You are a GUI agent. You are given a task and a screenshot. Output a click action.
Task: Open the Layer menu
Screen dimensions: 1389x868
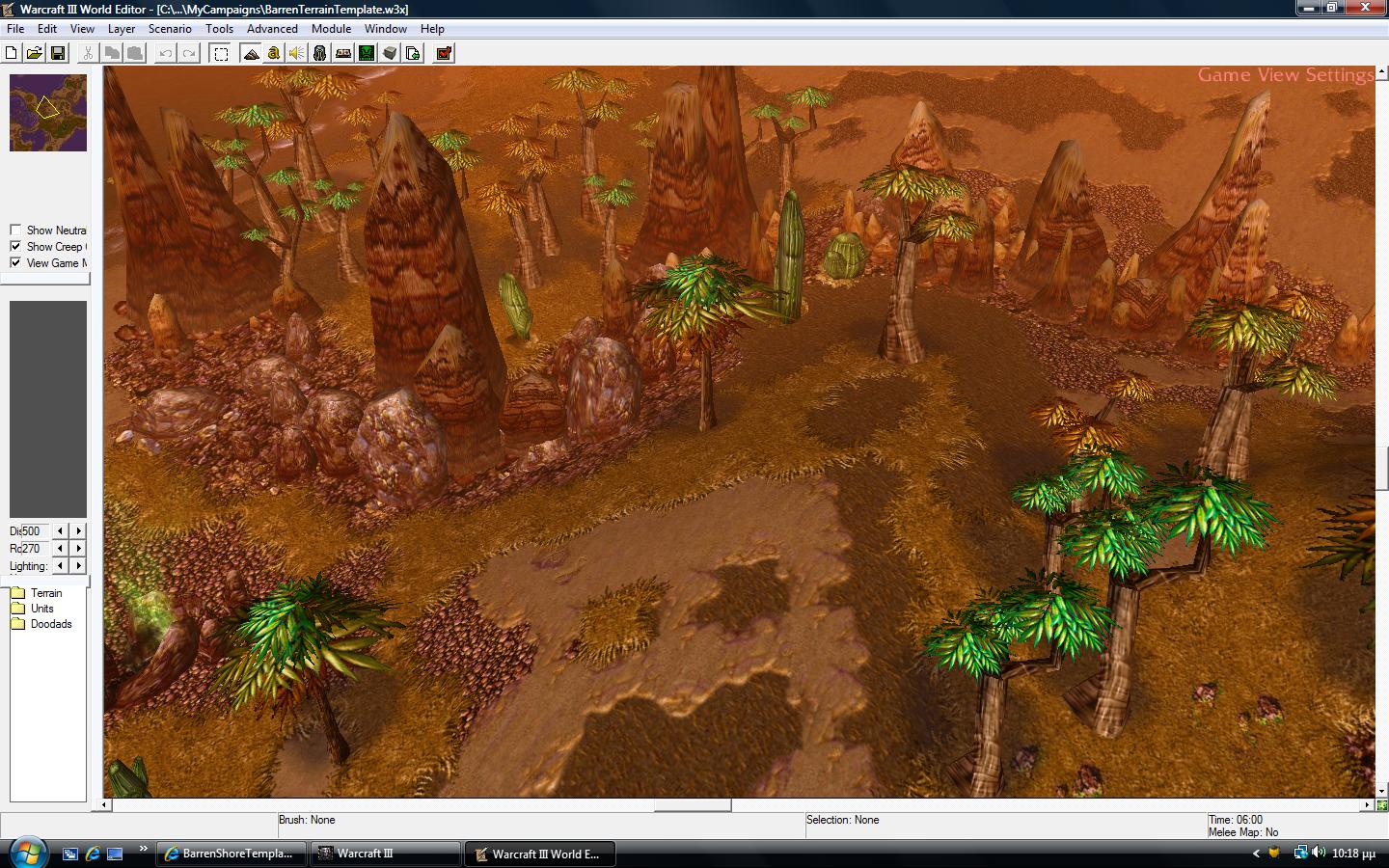click(122, 29)
